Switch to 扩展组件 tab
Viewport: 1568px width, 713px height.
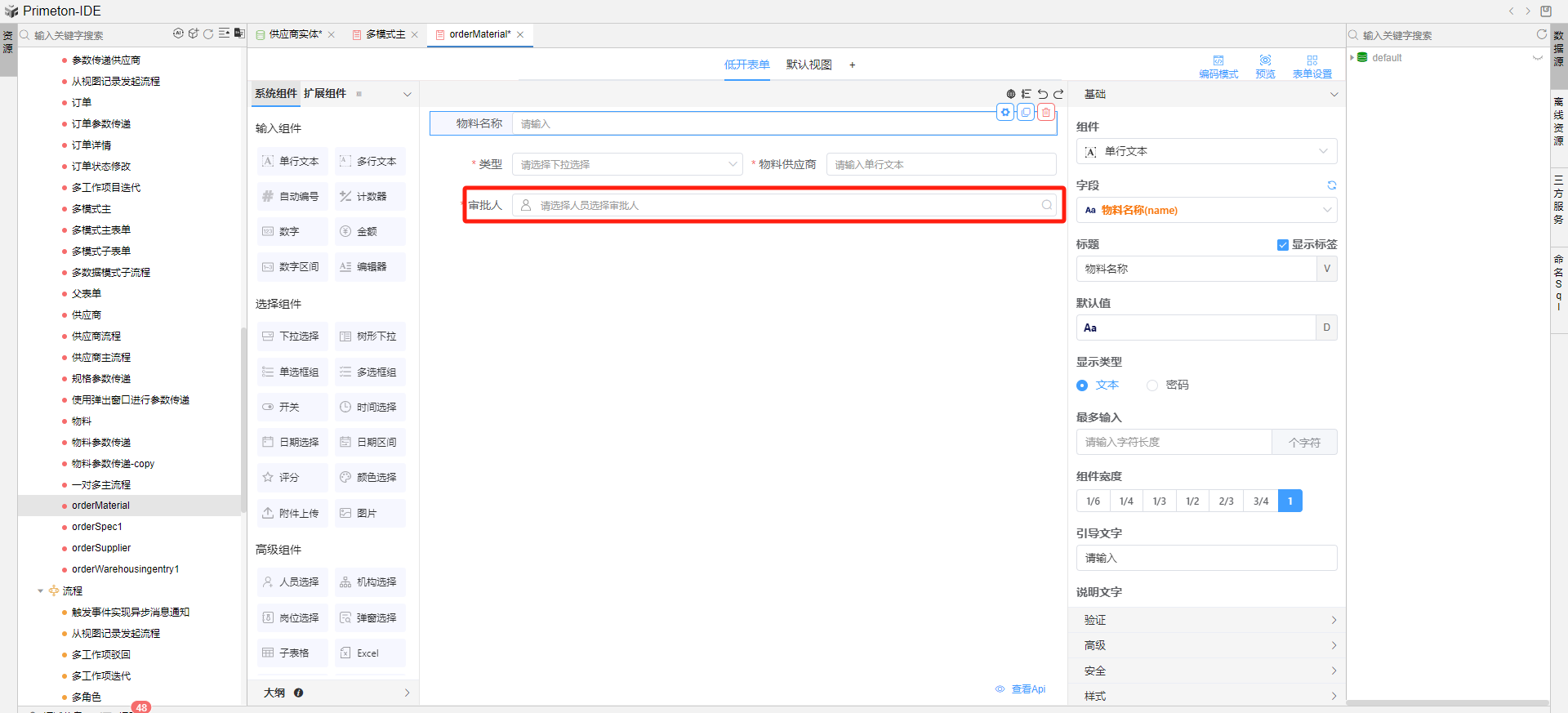pyautogui.click(x=325, y=93)
